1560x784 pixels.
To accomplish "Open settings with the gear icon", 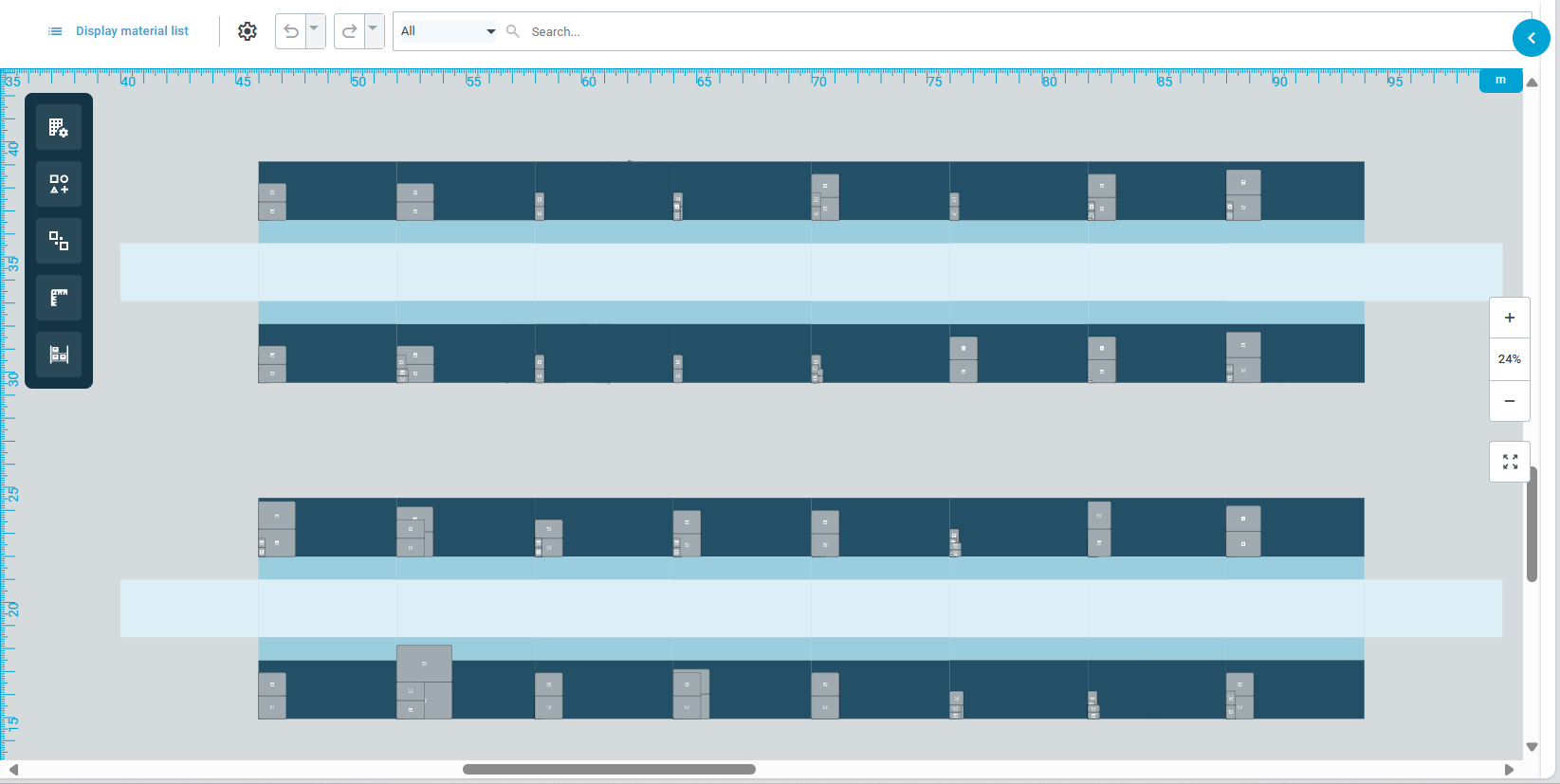I will pyautogui.click(x=248, y=31).
